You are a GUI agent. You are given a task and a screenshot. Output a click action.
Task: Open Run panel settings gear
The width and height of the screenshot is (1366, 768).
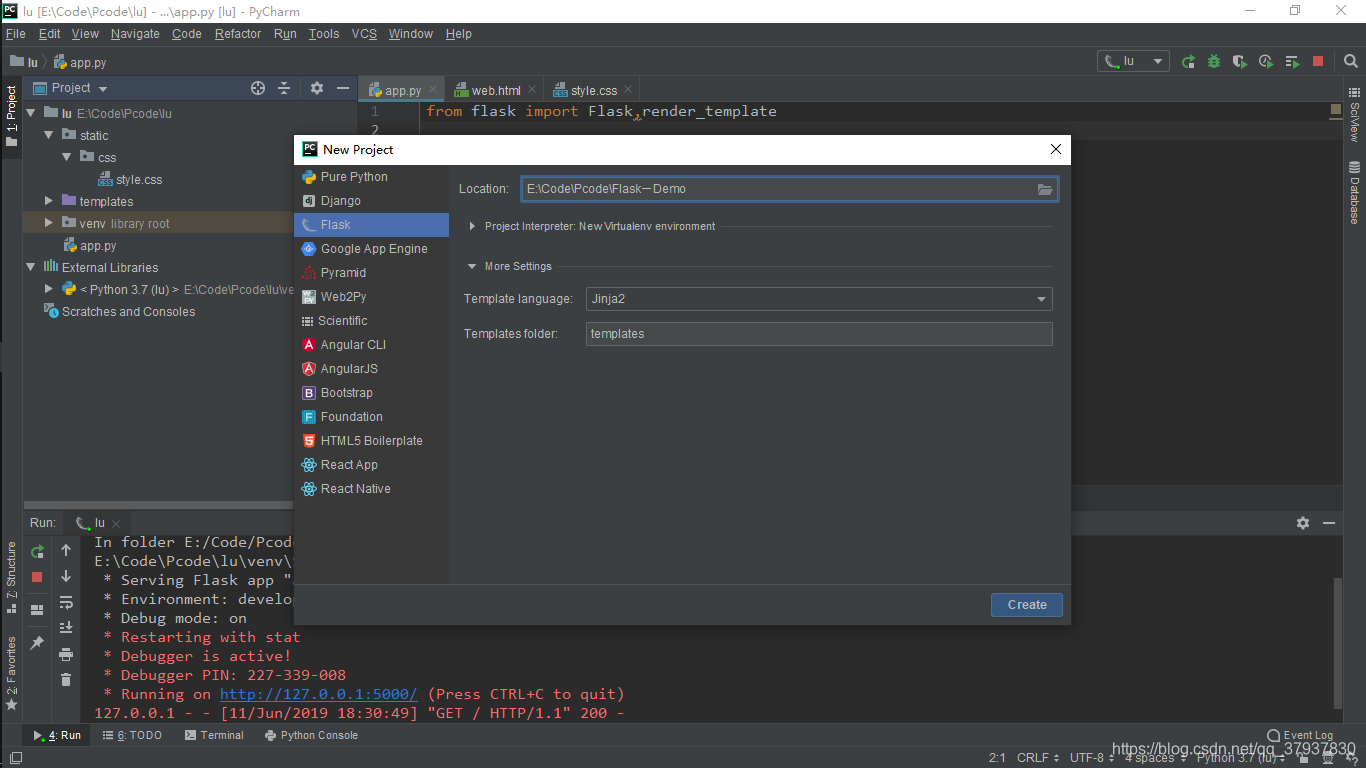coord(1303,523)
